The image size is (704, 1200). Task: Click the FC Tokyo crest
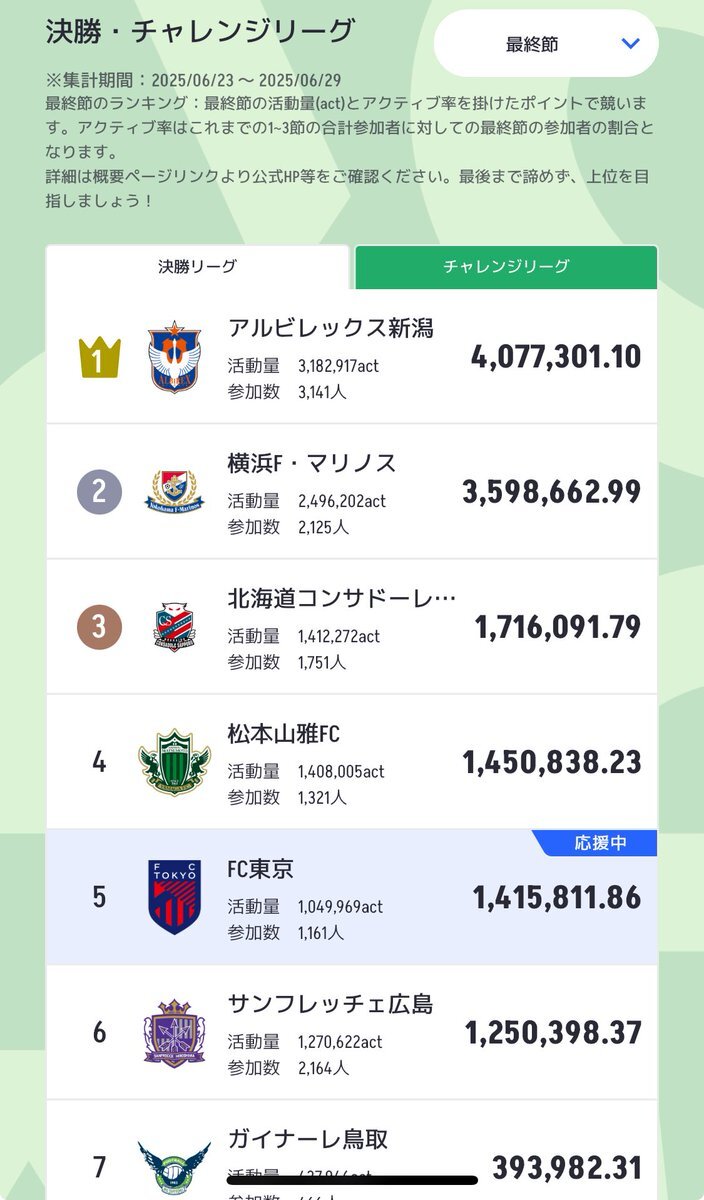click(174, 897)
